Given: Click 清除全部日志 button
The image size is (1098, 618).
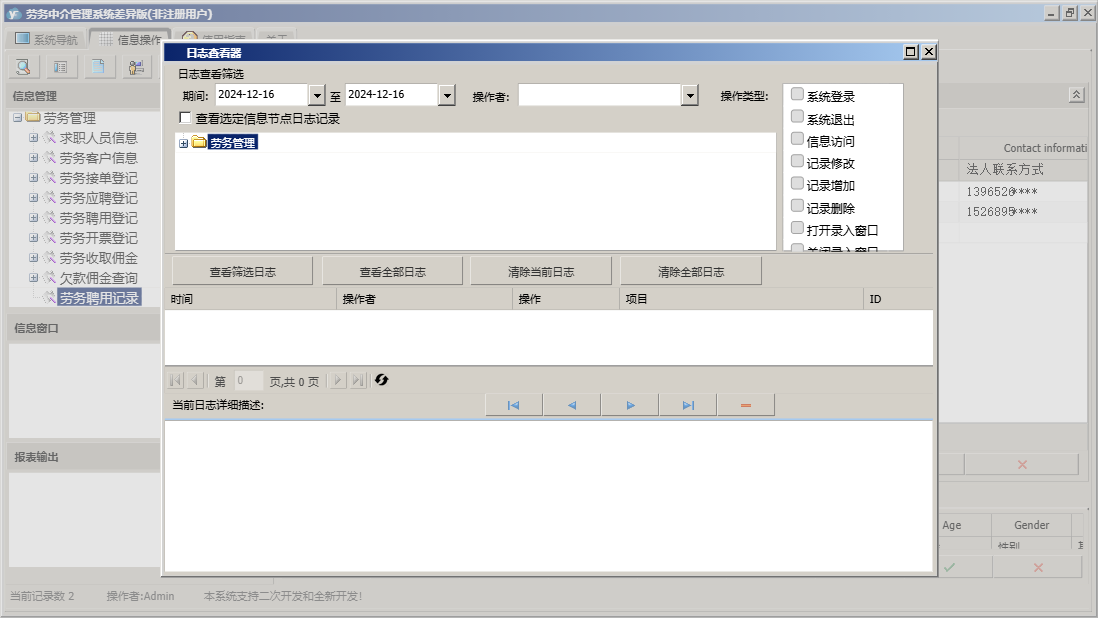Looking at the screenshot, I should click(x=690, y=272).
